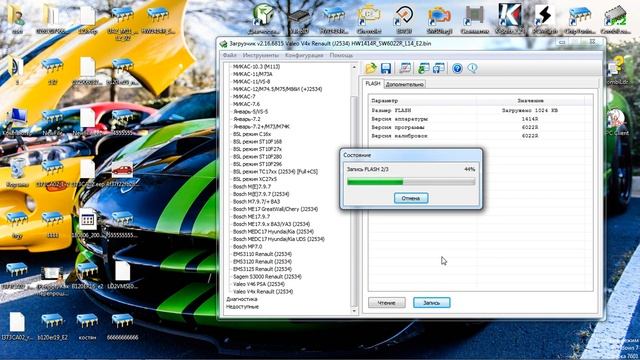Click the info balloon toolbar icon
The height and width of the screenshot is (360, 640).
pyautogui.click(x=472, y=68)
